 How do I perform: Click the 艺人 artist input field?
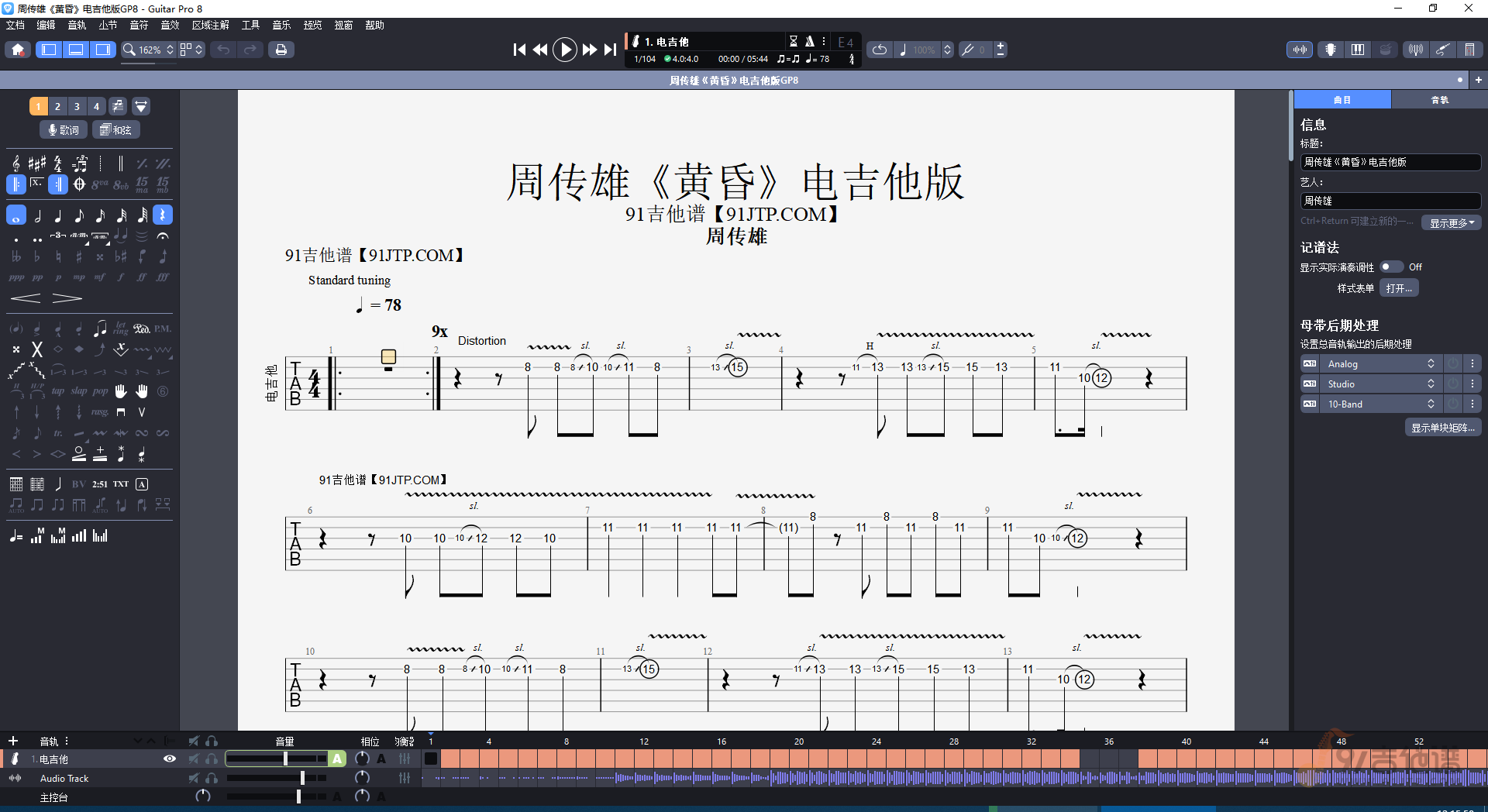click(x=1390, y=201)
